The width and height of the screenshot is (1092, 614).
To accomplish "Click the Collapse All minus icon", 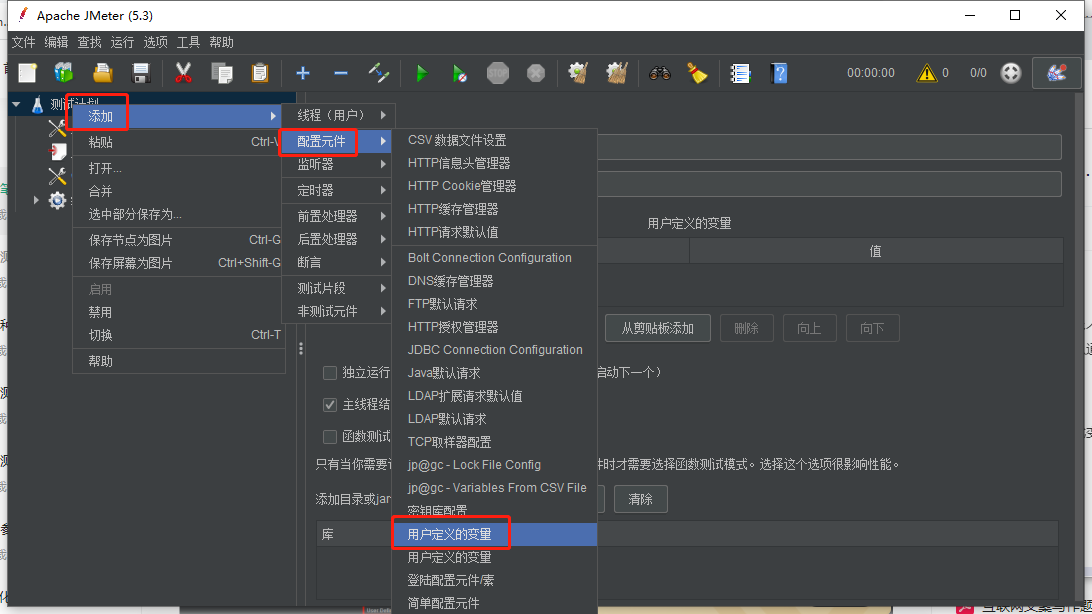I will click(341, 72).
